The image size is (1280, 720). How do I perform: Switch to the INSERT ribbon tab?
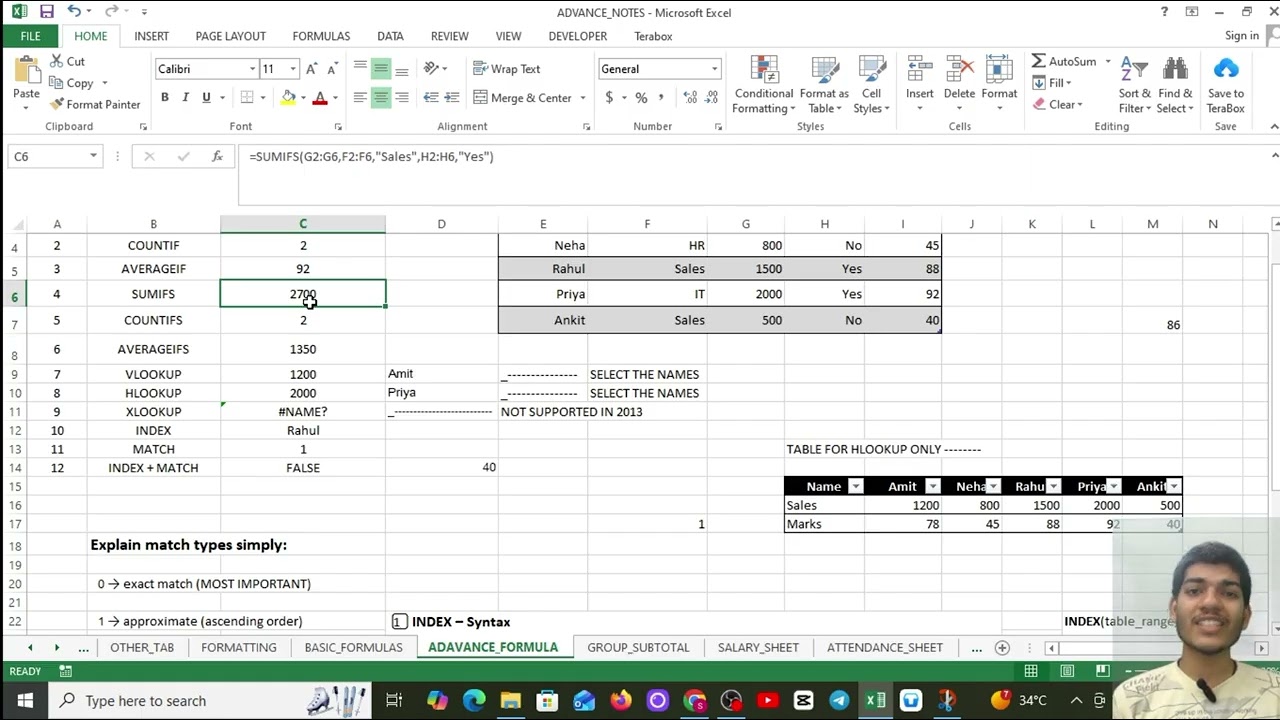151,36
